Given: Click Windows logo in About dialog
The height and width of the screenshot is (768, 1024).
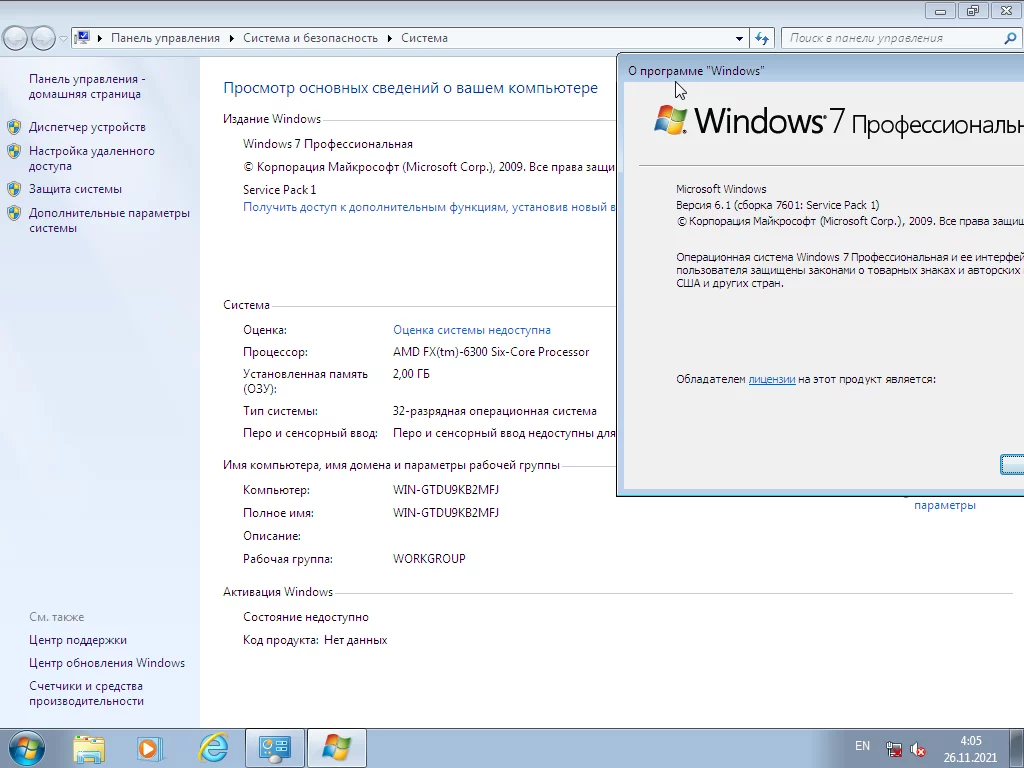Looking at the screenshot, I should 671,121.
